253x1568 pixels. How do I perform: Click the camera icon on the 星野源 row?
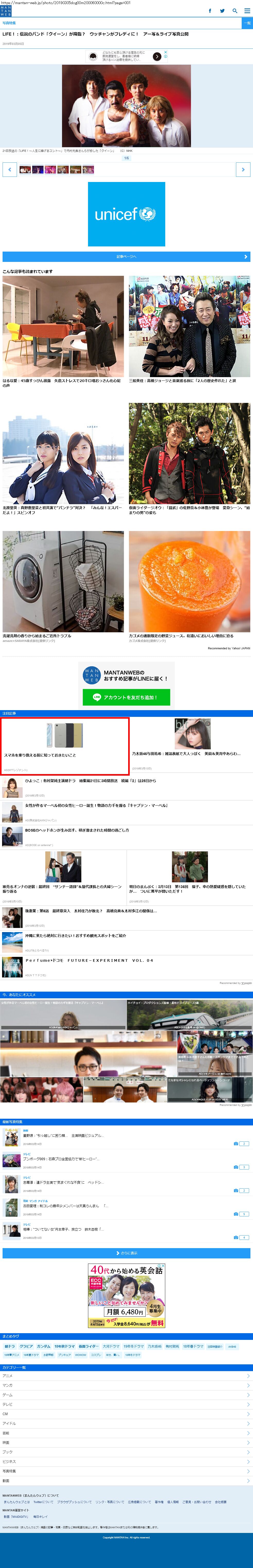pyautogui.click(x=236, y=1144)
